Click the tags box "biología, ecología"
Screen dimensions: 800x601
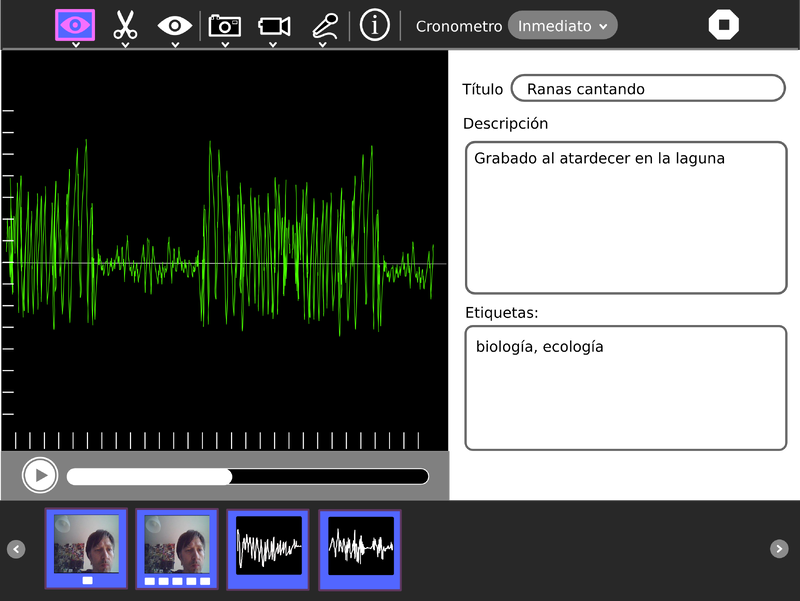coord(625,387)
